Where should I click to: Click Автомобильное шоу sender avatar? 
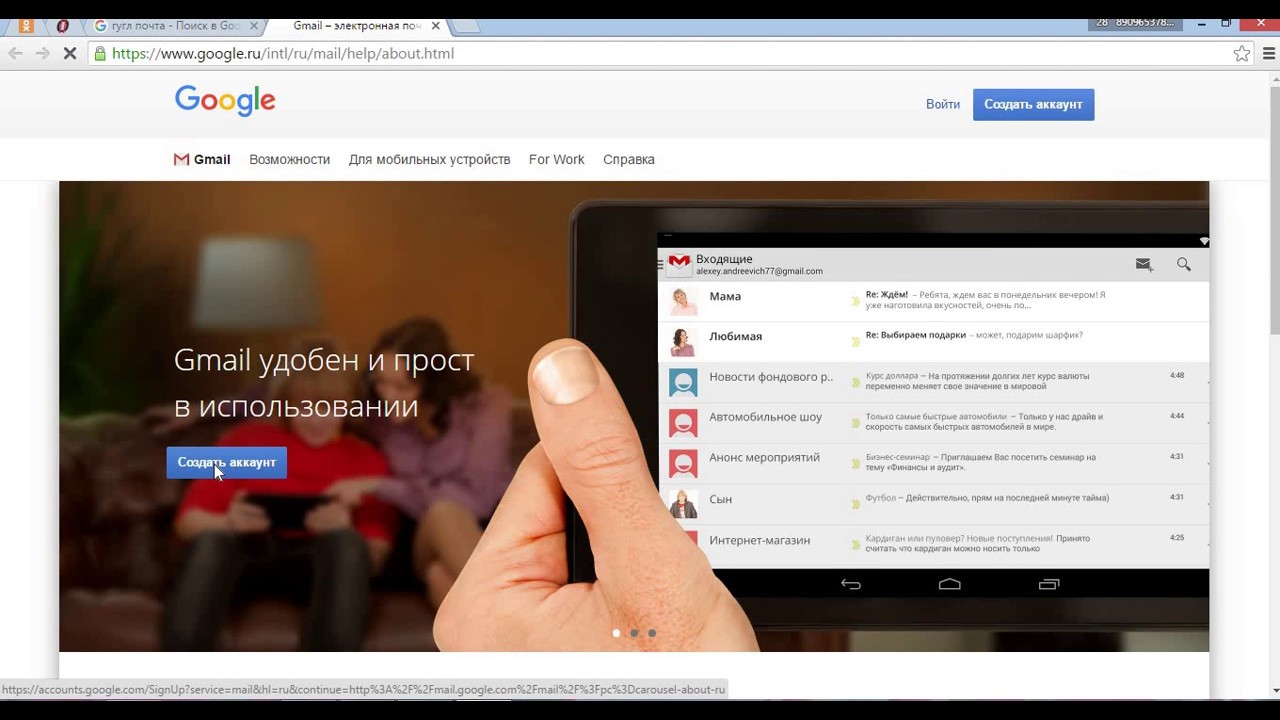[683, 423]
